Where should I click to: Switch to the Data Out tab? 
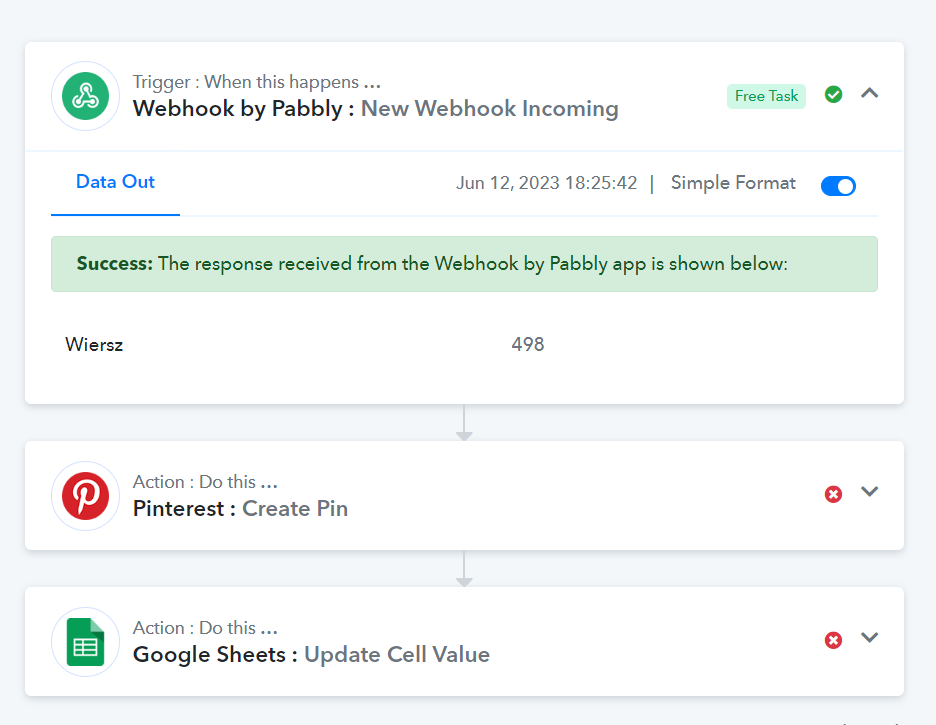tap(115, 182)
